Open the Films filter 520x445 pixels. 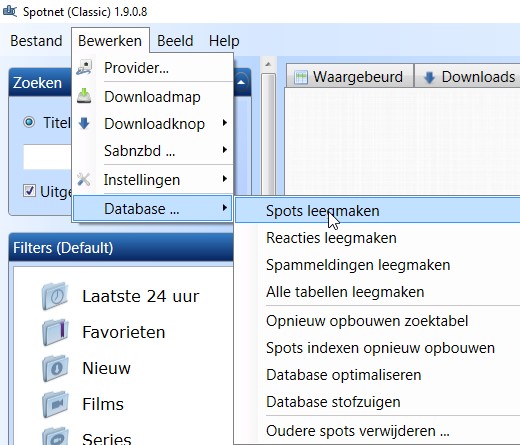[103, 404]
